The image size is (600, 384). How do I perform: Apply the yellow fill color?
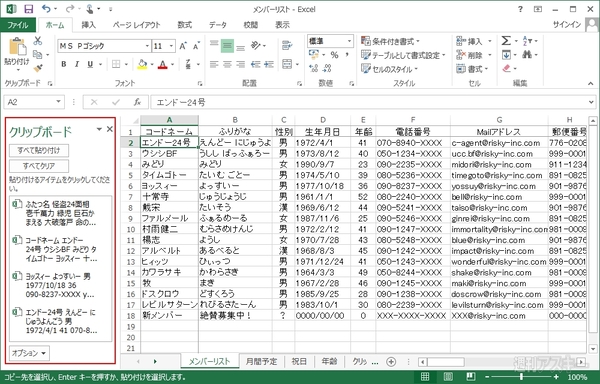(x=142, y=64)
